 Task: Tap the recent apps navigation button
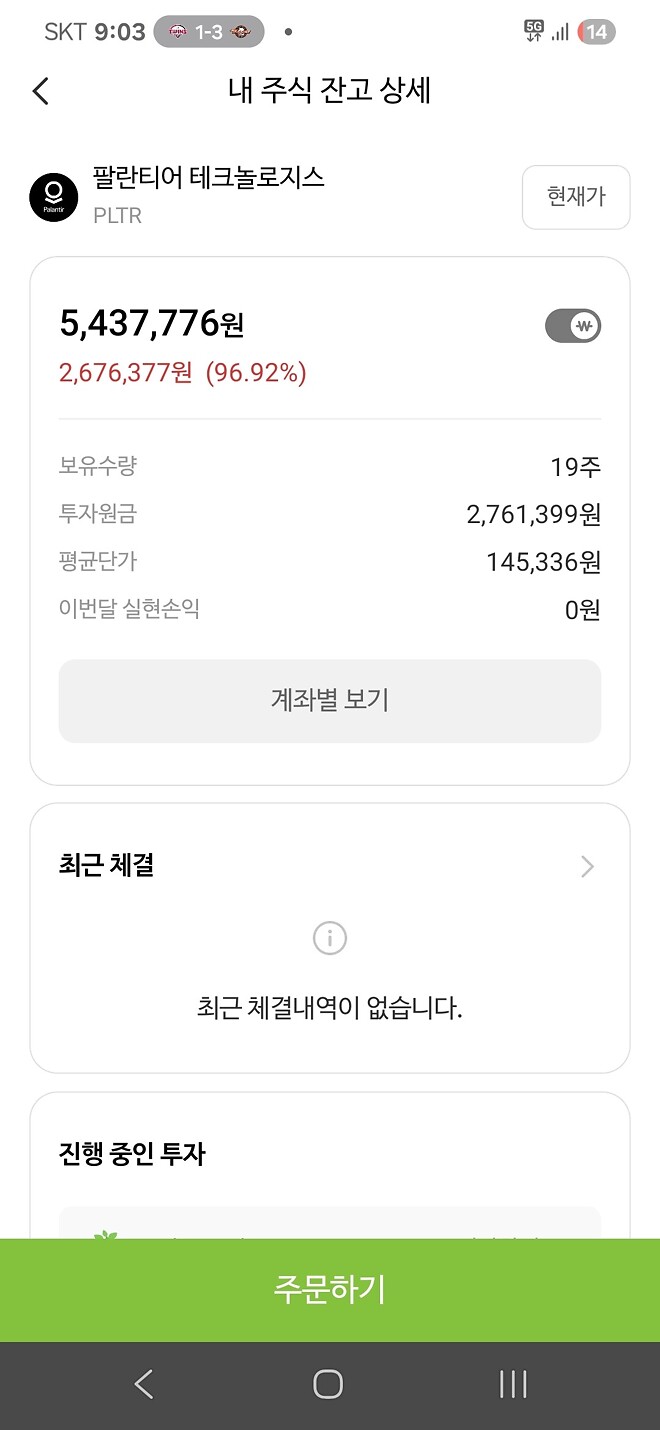click(x=512, y=1385)
